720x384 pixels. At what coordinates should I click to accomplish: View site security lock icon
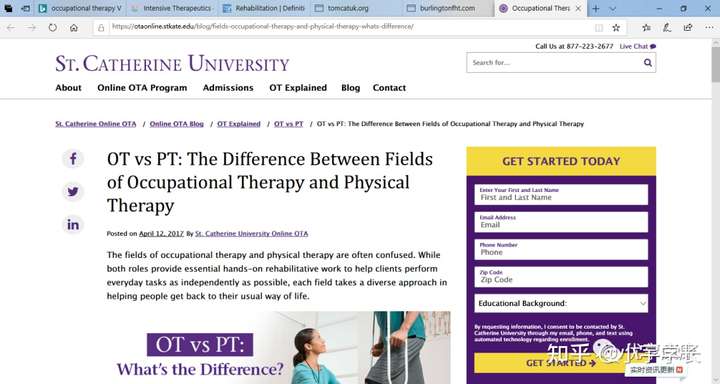click(x=101, y=28)
